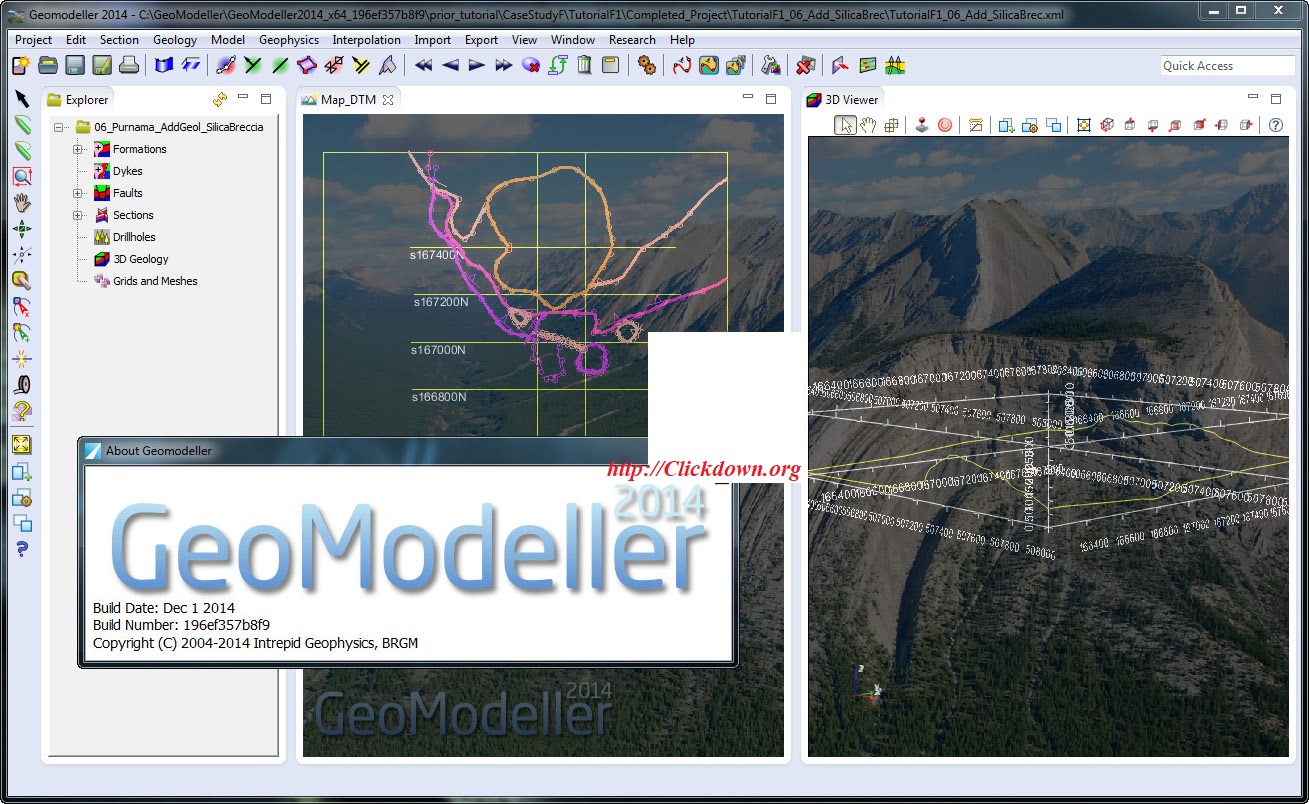Click the red target icon in 3D Viewer toolbar
Screen dimensions: 1309x804
tap(944, 125)
